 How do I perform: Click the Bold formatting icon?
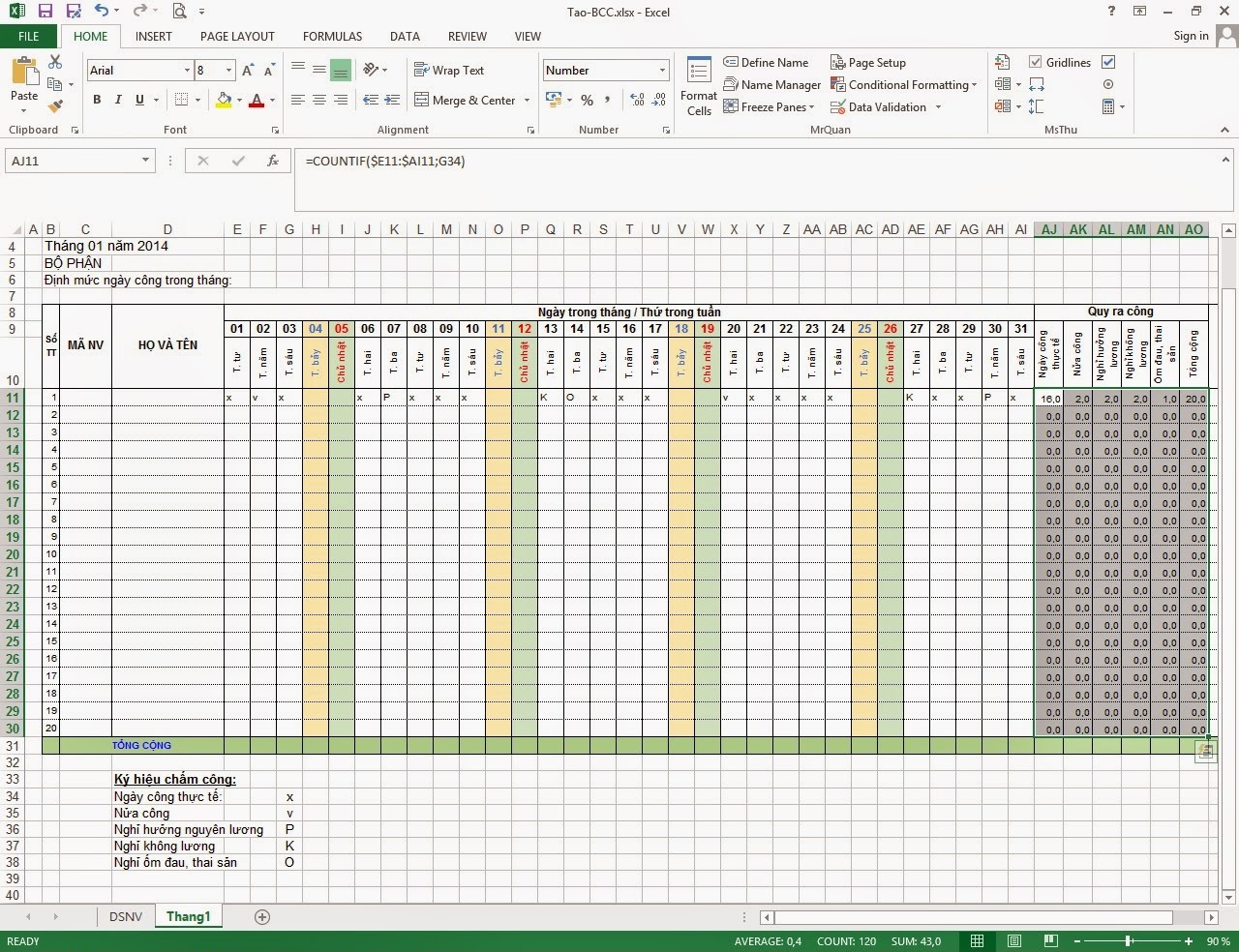[x=97, y=100]
